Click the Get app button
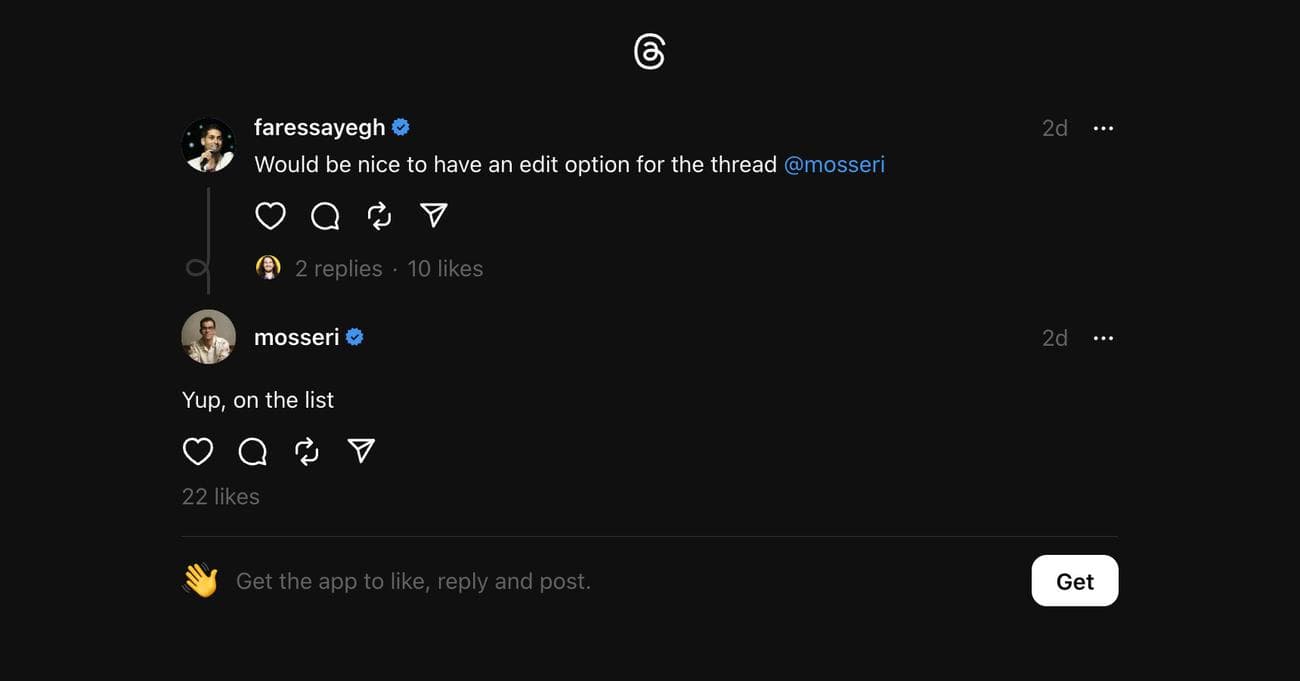 (x=1074, y=581)
